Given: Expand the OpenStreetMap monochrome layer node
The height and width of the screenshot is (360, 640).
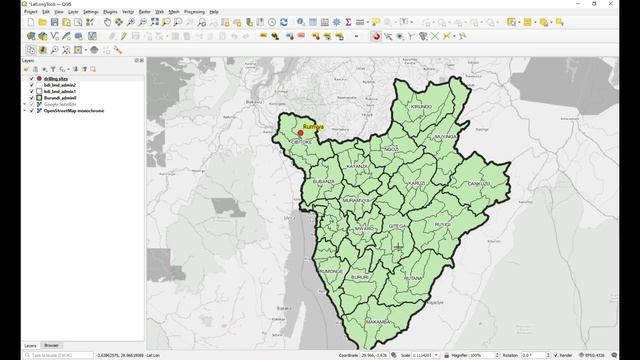Looking at the screenshot, I should point(25,111).
